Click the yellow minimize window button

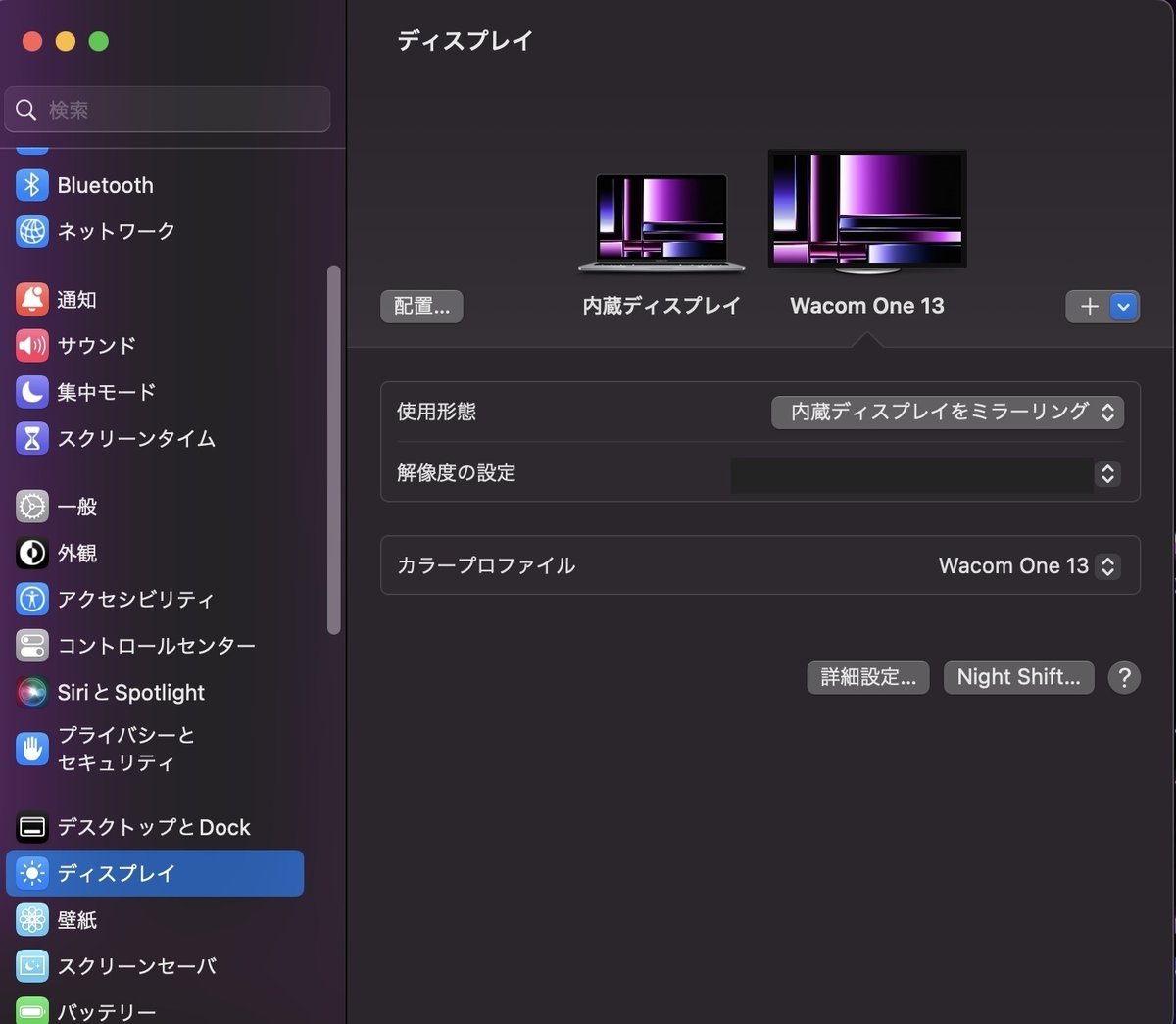66,41
